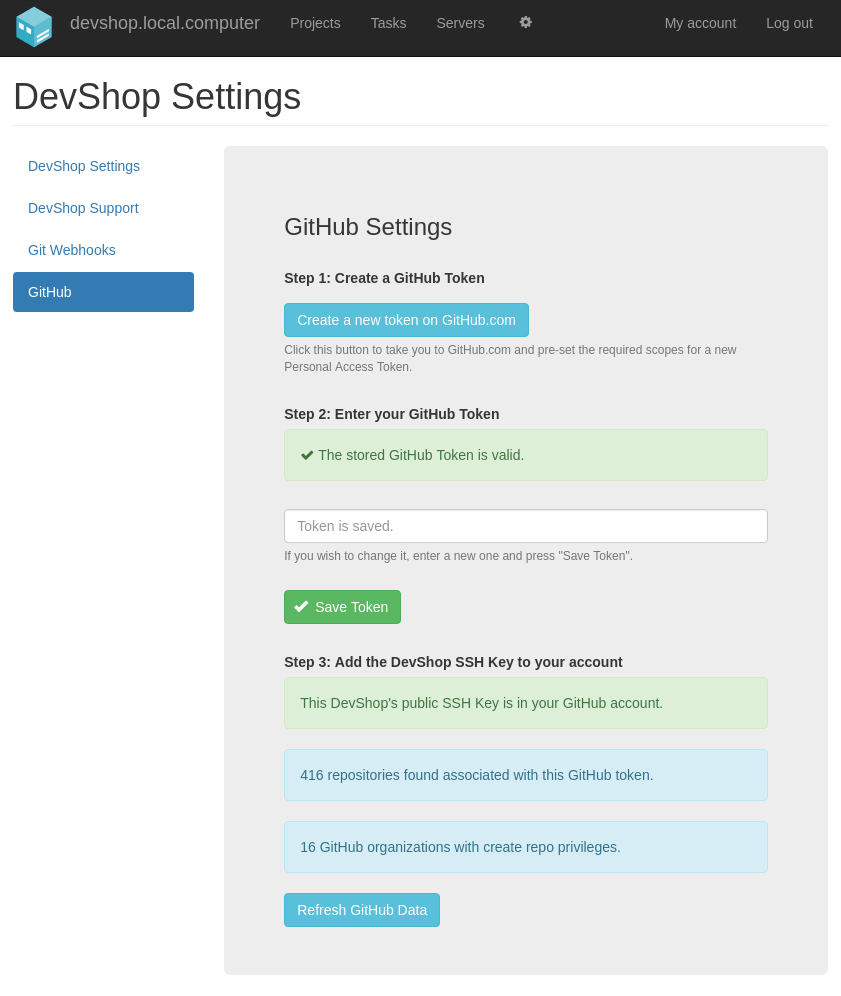
Task: Open the gear settings icon in navbar
Action: (x=525, y=23)
